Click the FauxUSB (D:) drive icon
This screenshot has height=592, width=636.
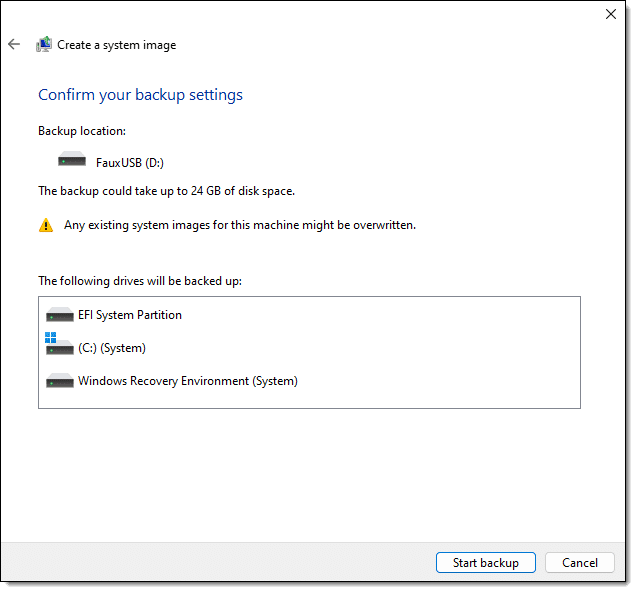point(72,159)
